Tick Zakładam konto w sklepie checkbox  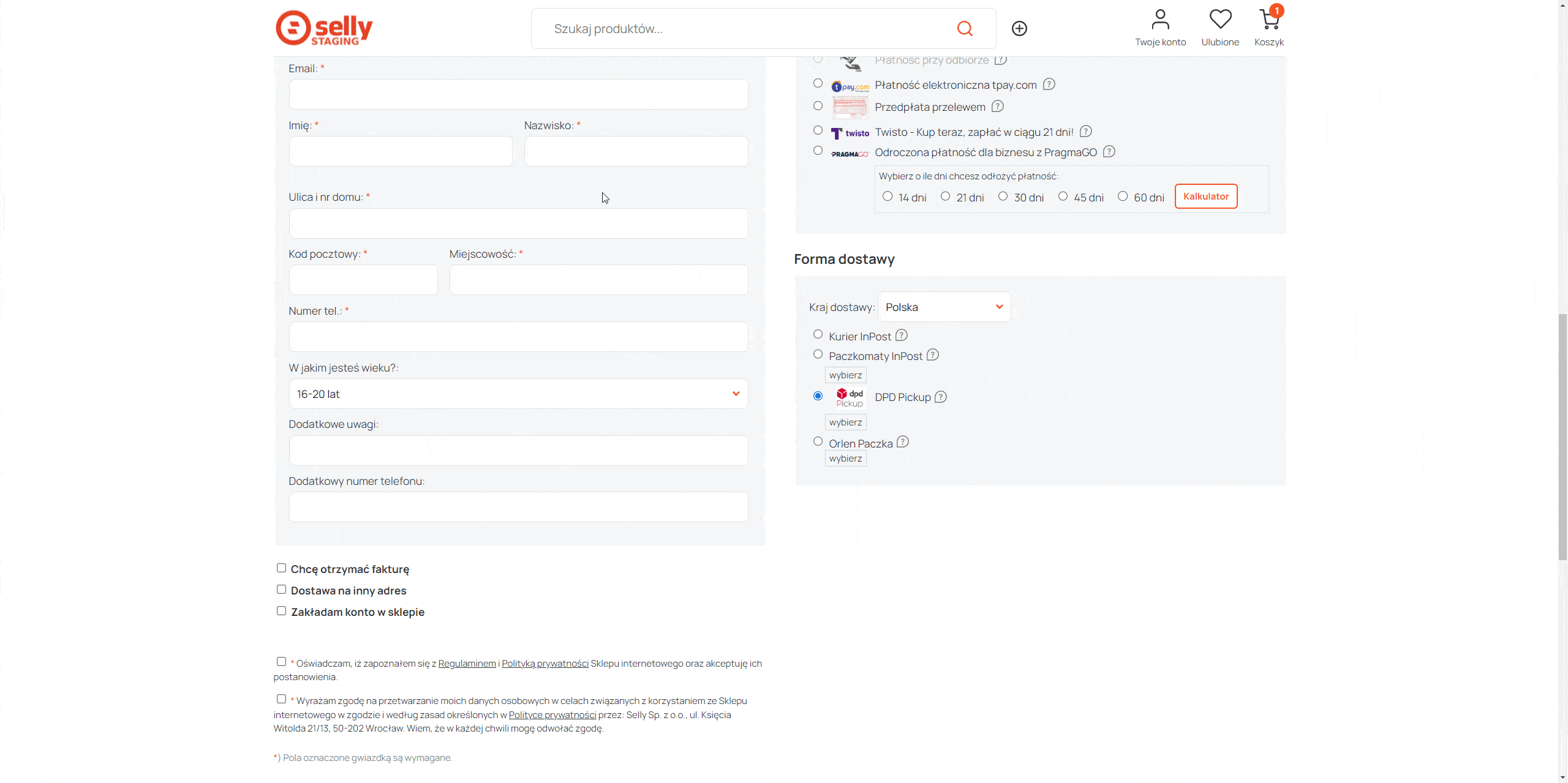click(x=281, y=611)
